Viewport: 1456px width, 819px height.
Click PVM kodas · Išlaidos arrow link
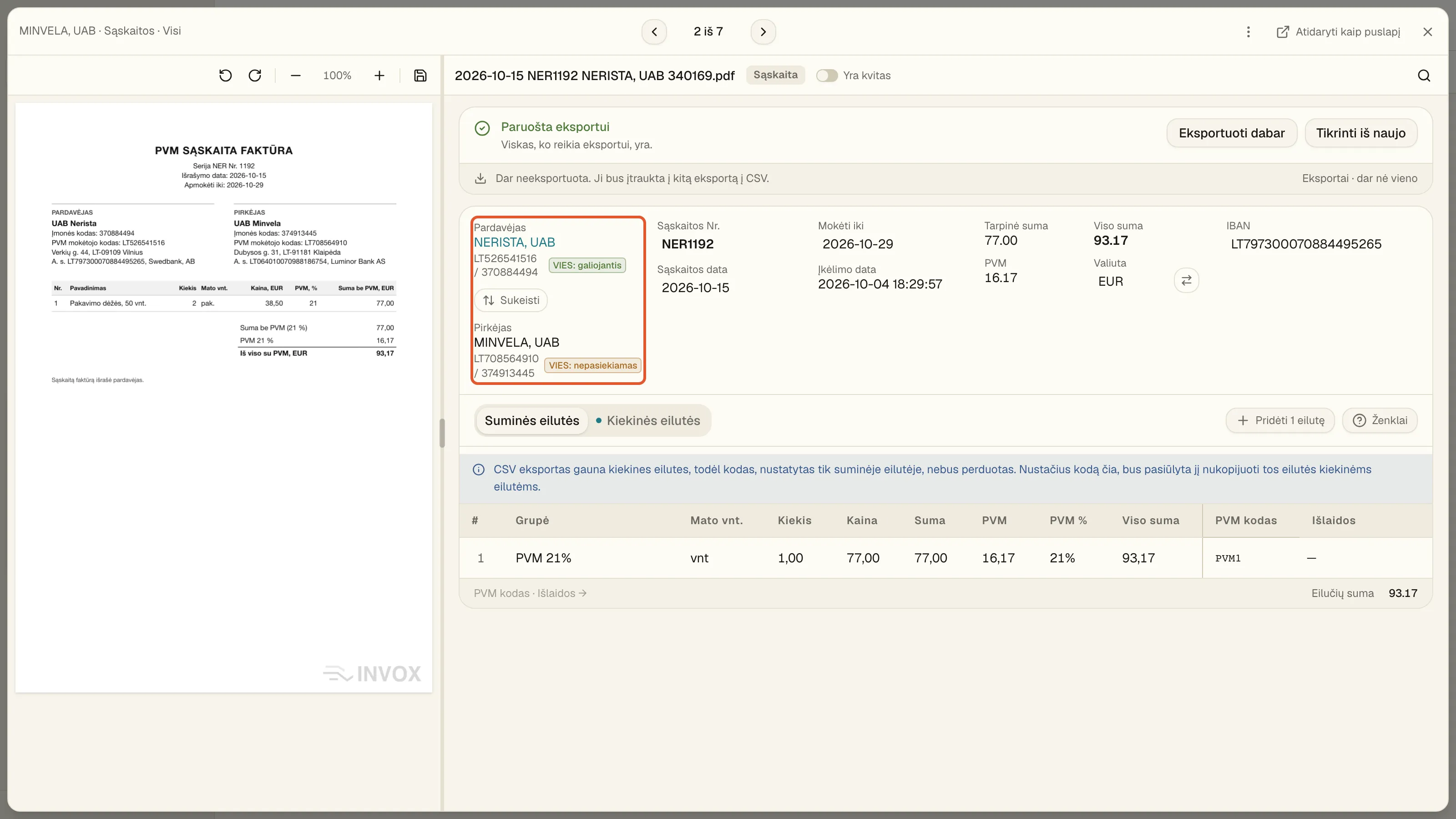(x=530, y=593)
